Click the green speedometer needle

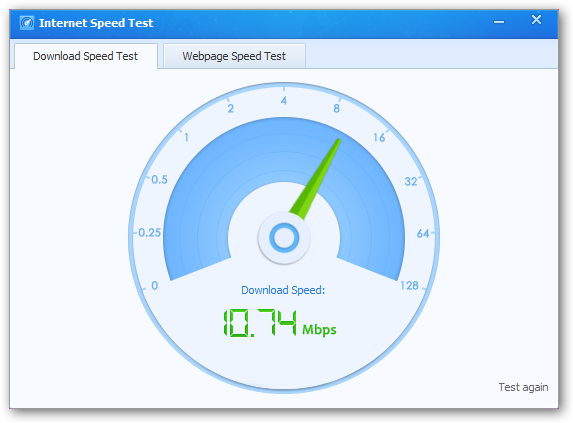(x=316, y=179)
